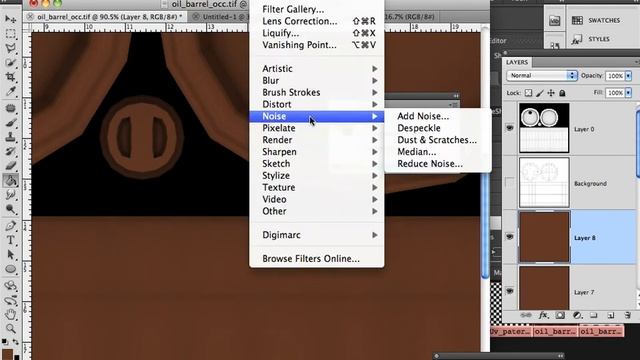Select the Paint Bucket tool
The height and width of the screenshot is (360, 640).
[11, 180]
